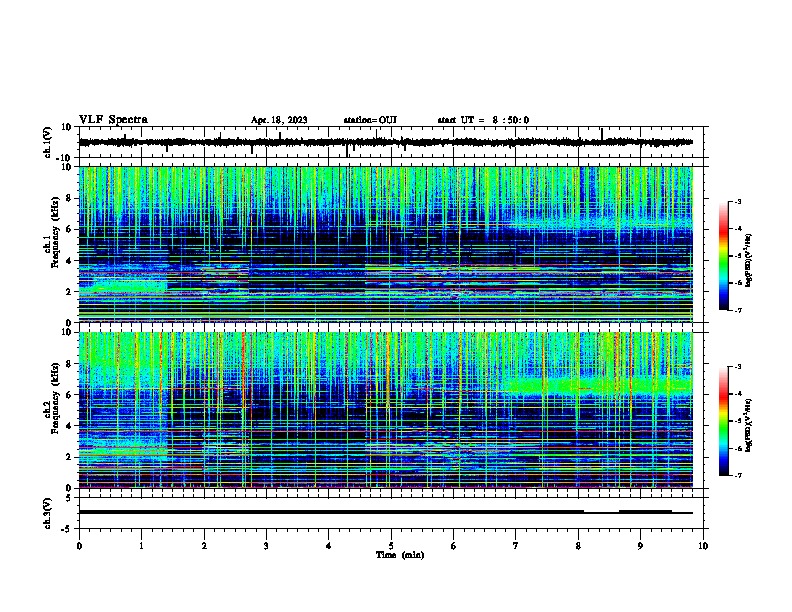Click time-axis tick label "5"
Image resolution: width=792 pixels, height=612 pixels.
(x=391, y=546)
